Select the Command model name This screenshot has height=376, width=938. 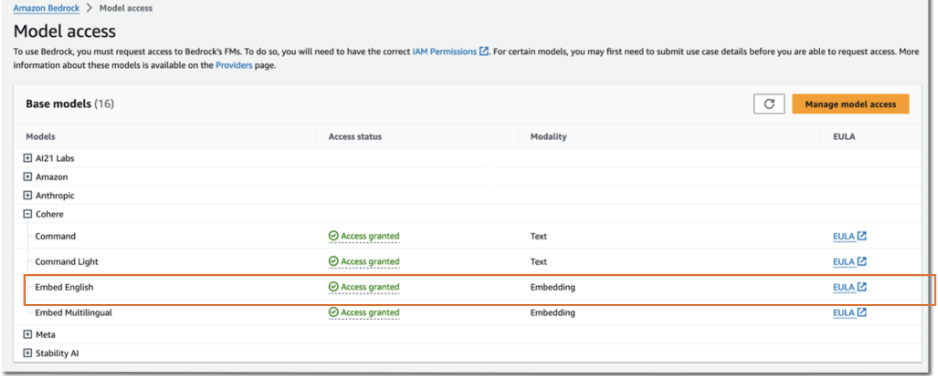tap(56, 236)
